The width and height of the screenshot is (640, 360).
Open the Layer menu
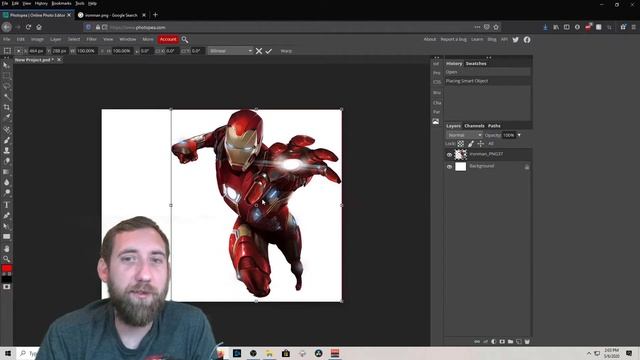pos(56,40)
